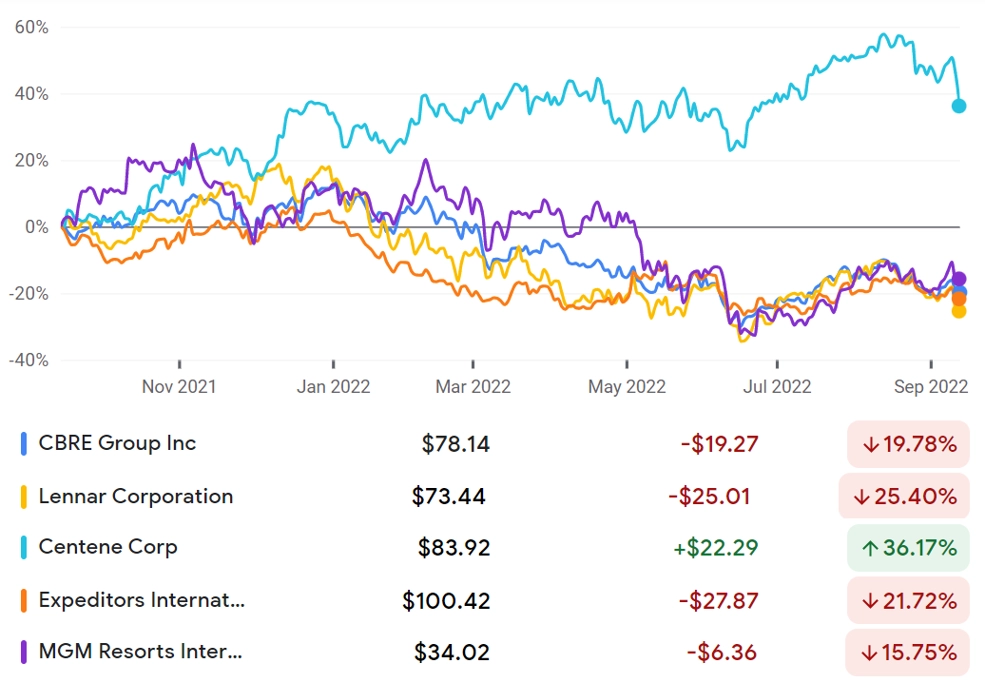Viewport: 985px width, 683px height.
Task: Click the CBRE Group blue color bar
Action: pos(24,444)
